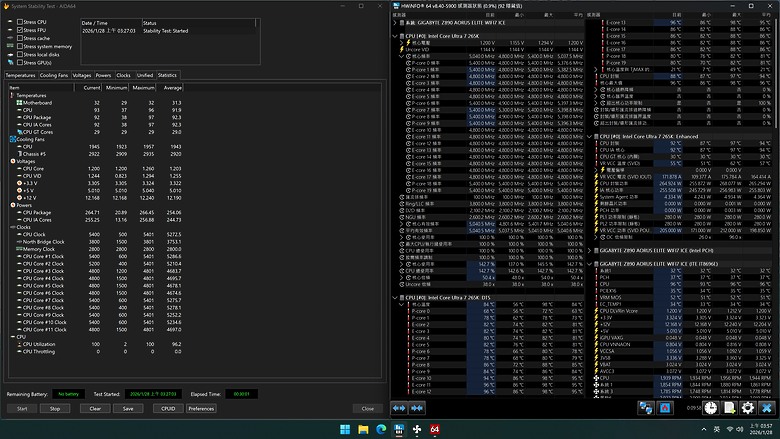
Task: Enable the Stress cache checkbox
Action: tap(20, 38)
